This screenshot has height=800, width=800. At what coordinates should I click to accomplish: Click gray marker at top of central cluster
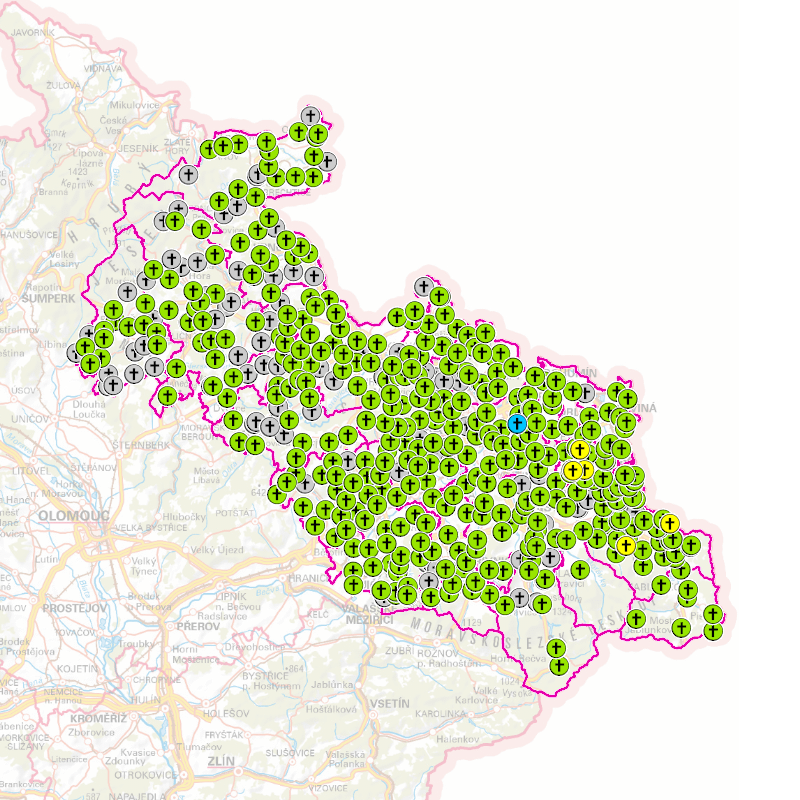pos(423,288)
